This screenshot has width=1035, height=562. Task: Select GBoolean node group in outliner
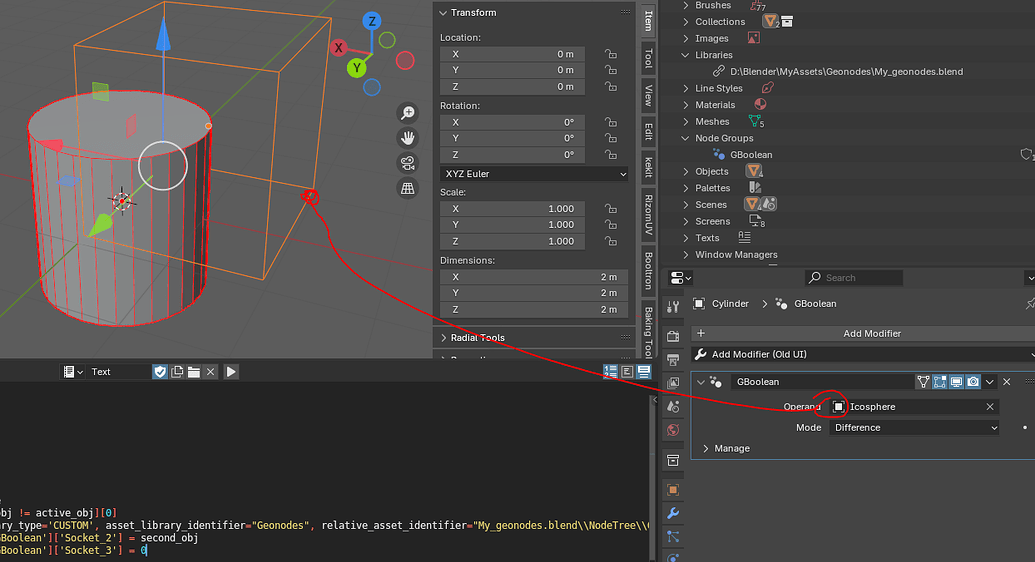[751, 155]
